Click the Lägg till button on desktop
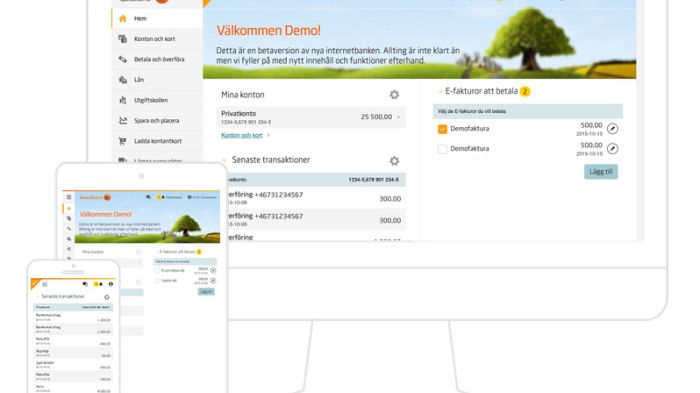 click(x=601, y=172)
